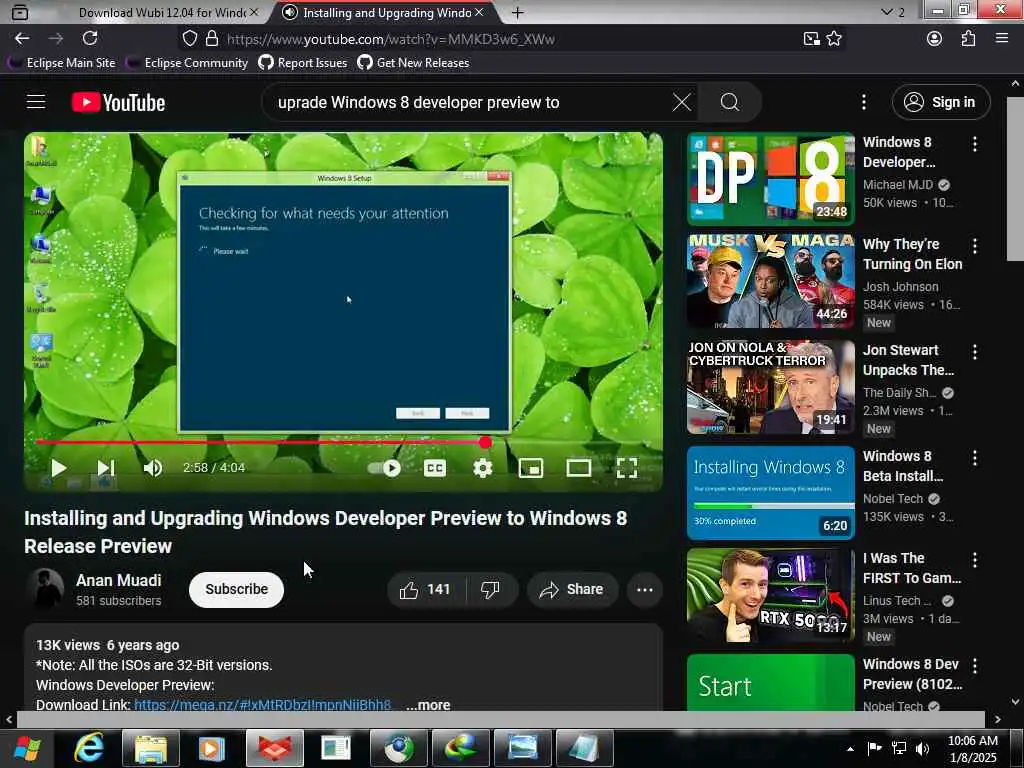Open Report Issues bookmark
Viewport: 1024px width, 768px height.
point(303,63)
